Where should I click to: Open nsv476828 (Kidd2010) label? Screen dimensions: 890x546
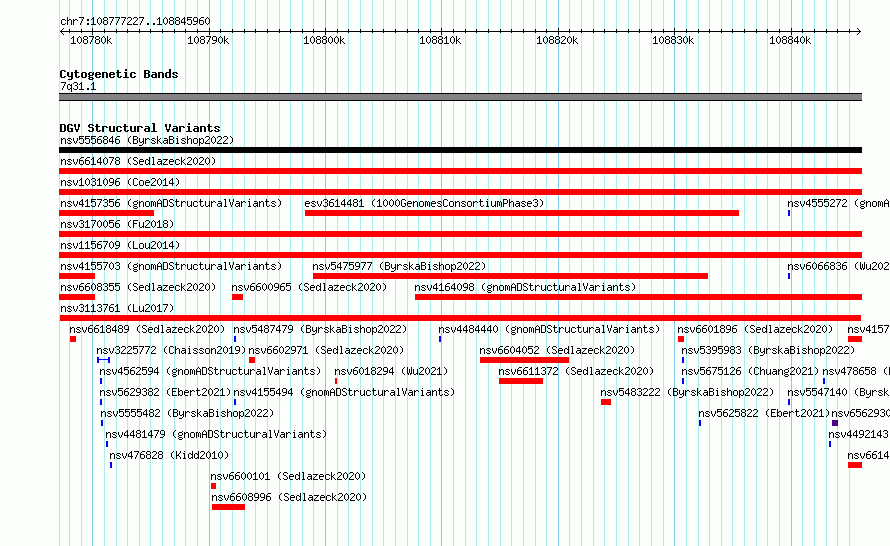[x=169, y=455]
